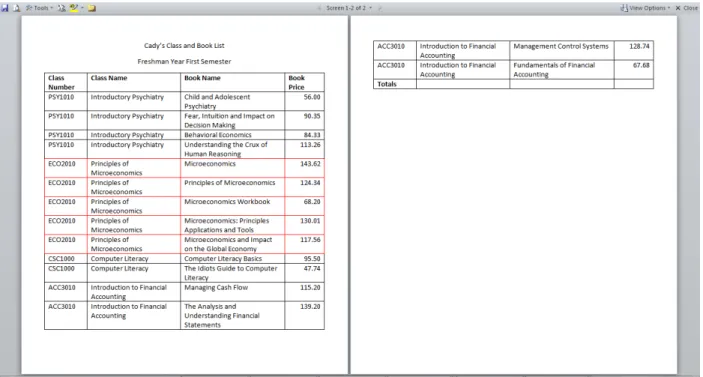Go to the previous screen arrow
703x377 pixels.
pyautogui.click(x=319, y=8)
